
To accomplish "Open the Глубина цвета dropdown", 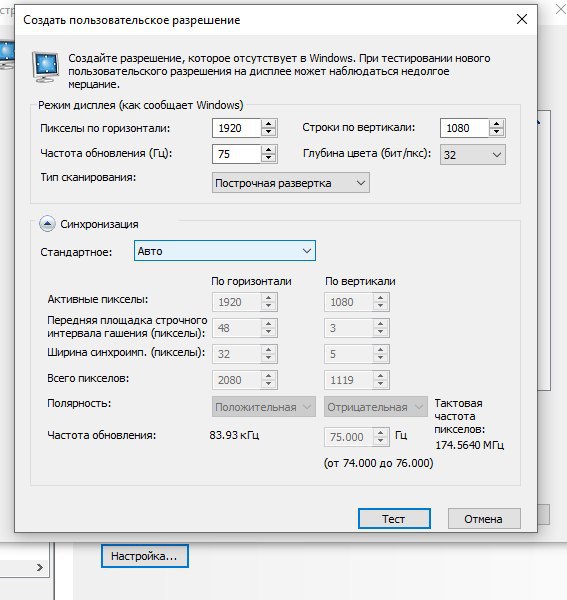I will pos(472,155).
